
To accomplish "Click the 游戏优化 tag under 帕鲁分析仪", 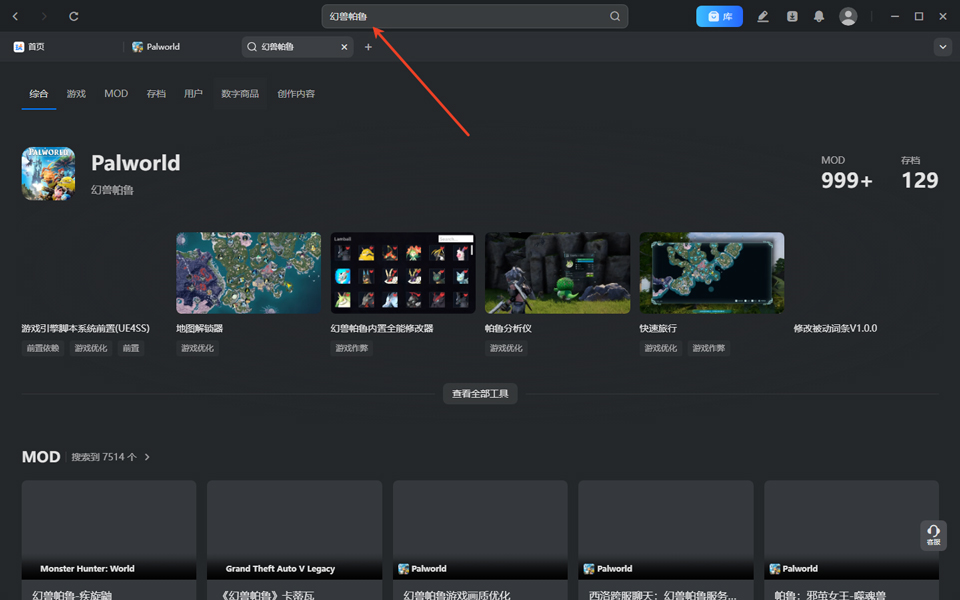I will tap(506, 348).
